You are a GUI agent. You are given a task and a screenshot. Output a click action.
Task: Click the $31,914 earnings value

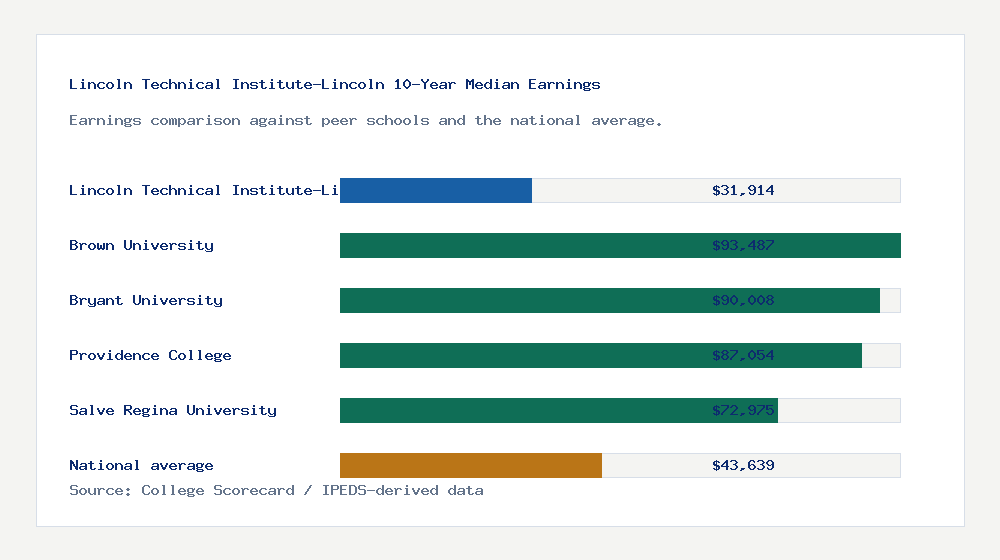(743, 190)
